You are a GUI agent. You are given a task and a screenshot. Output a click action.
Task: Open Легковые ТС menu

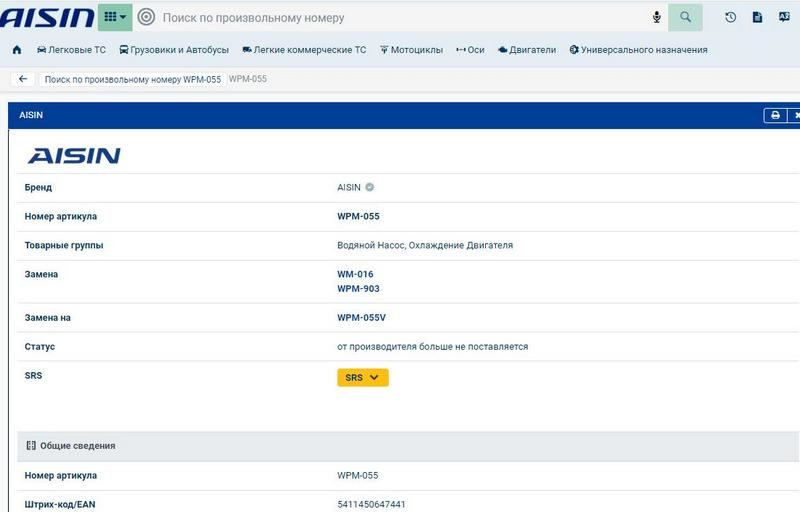[x=71, y=50]
